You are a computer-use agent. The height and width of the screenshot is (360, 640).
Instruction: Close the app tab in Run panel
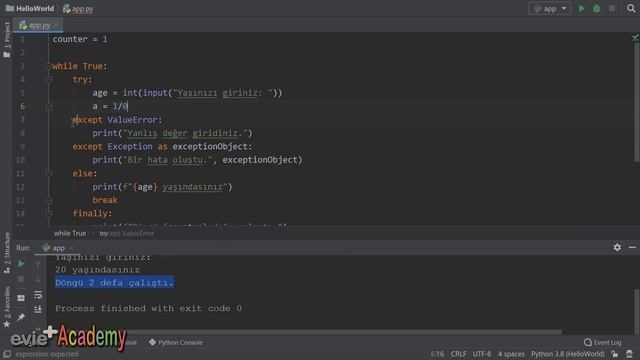click(71, 248)
